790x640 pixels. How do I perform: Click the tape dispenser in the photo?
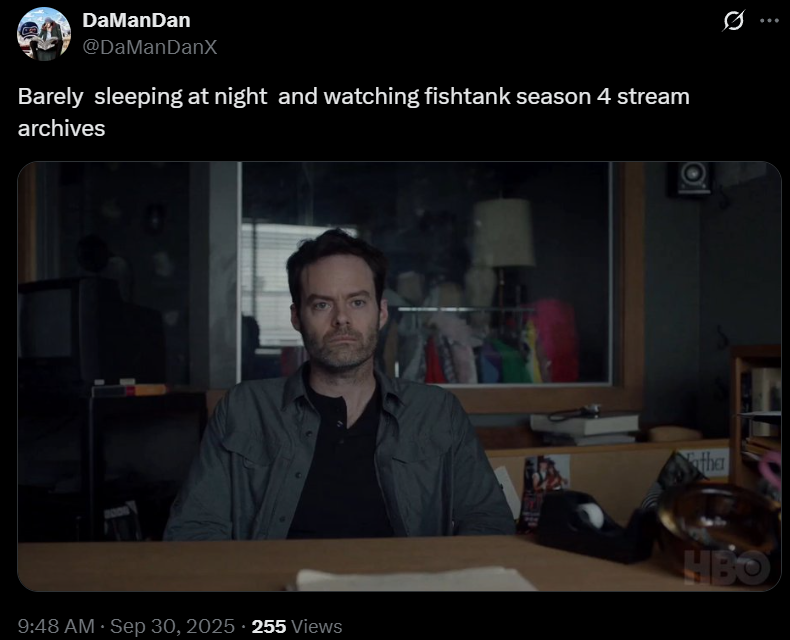pos(589,524)
